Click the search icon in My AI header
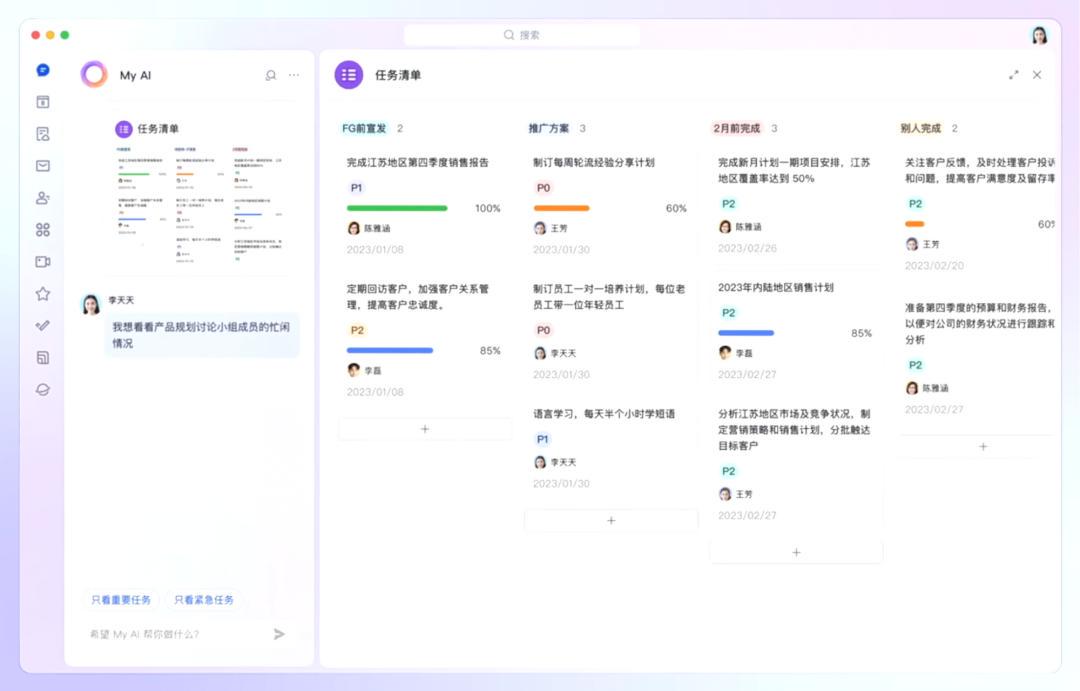1080x691 pixels. tap(271, 75)
